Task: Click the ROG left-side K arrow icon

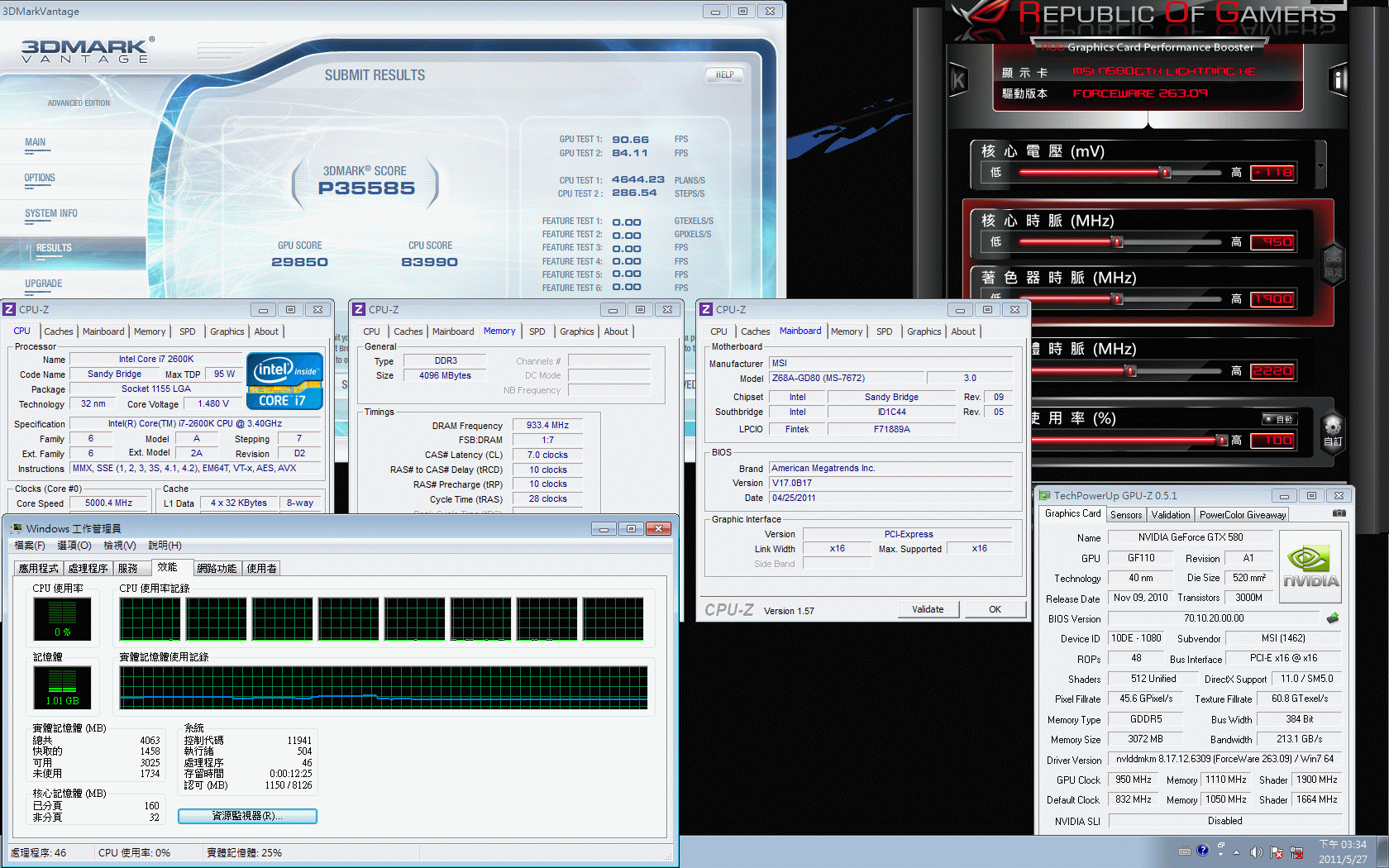Action: (958, 80)
